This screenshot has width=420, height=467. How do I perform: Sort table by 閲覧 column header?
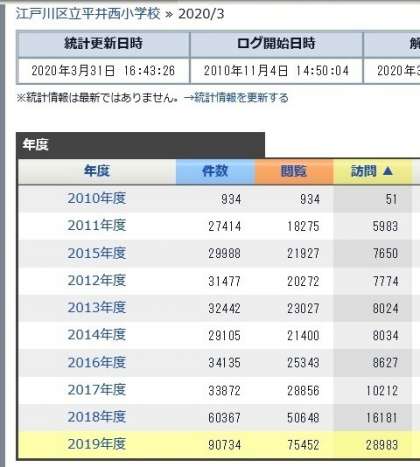(294, 171)
